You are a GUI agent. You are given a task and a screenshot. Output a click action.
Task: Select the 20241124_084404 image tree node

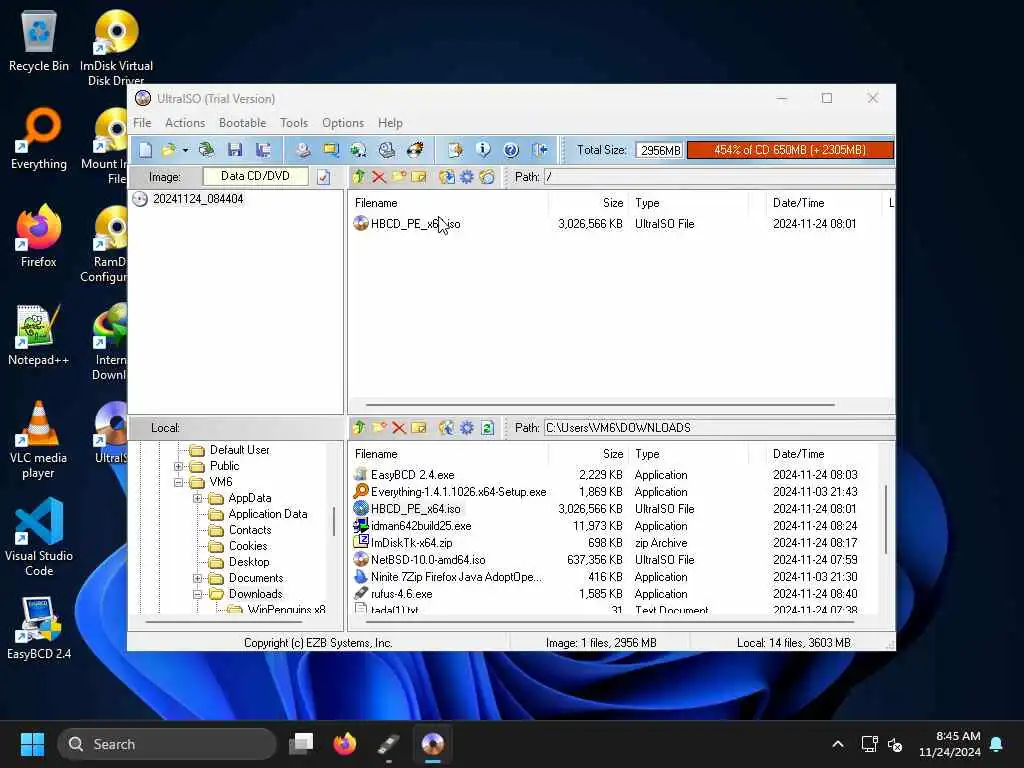pos(198,199)
